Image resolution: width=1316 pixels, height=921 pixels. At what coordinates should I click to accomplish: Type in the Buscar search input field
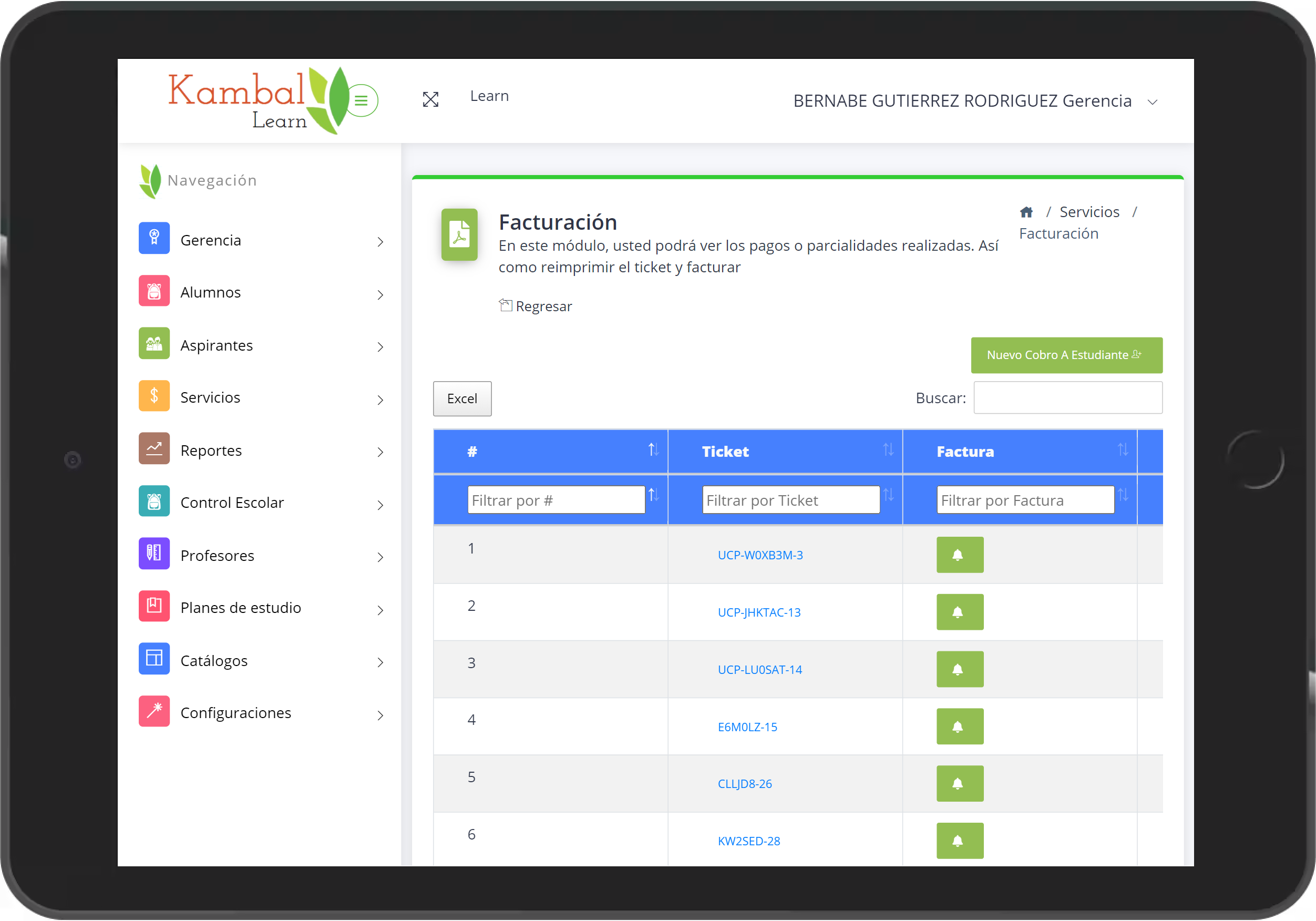pyautogui.click(x=1067, y=398)
